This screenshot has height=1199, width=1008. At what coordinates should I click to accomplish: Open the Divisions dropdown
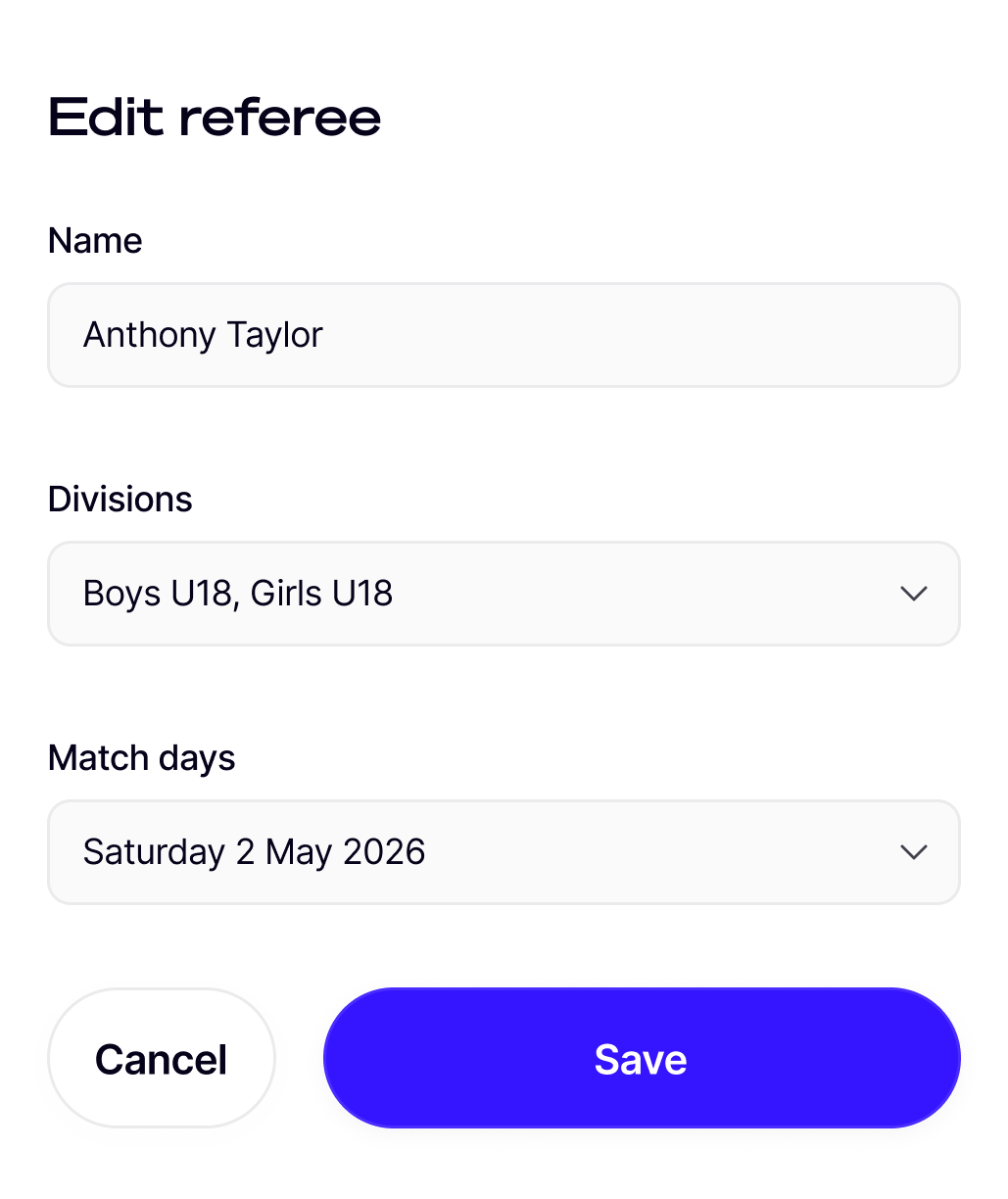coord(504,594)
